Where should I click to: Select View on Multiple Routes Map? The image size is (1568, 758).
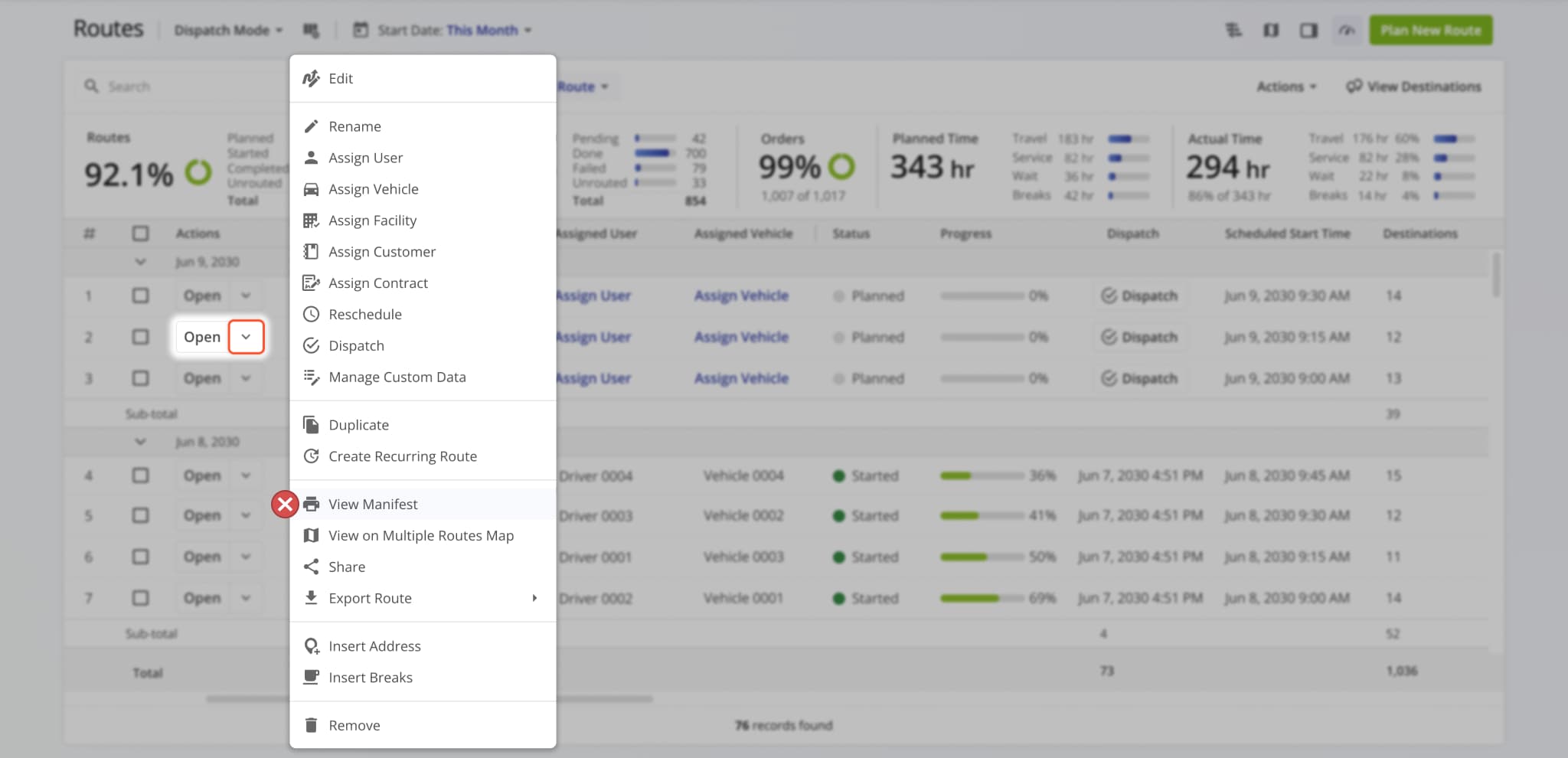click(421, 535)
